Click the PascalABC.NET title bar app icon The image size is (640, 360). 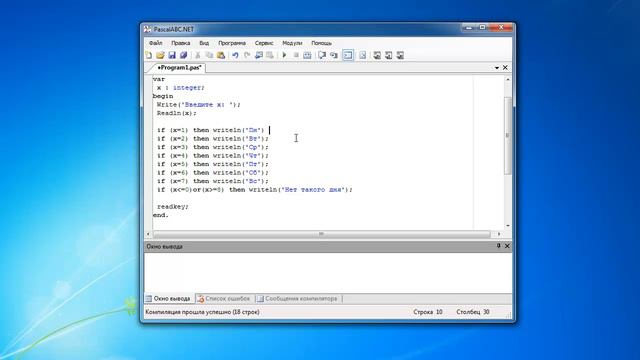pyautogui.click(x=147, y=29)
